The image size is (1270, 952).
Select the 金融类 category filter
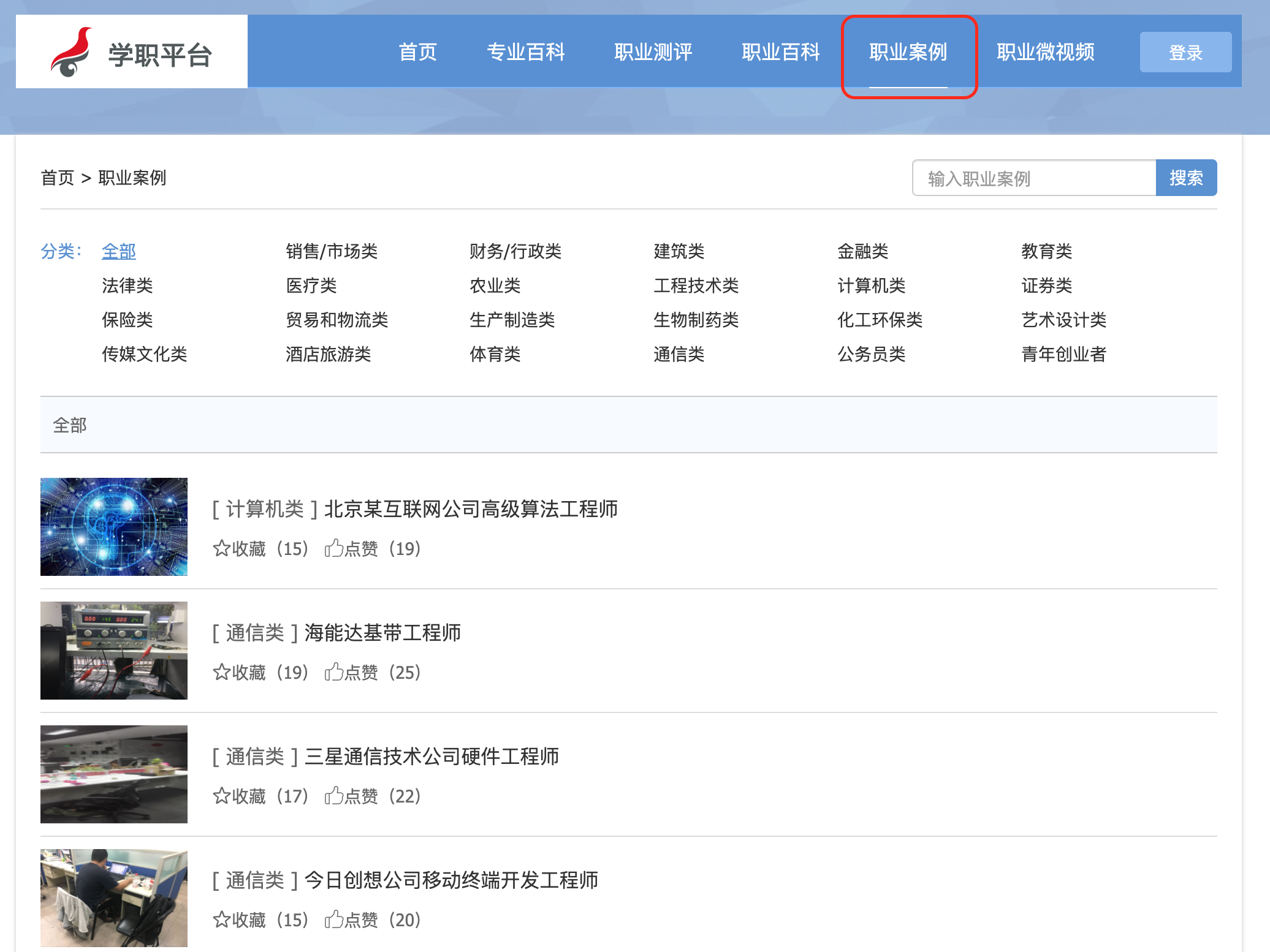tap(862, 251)
